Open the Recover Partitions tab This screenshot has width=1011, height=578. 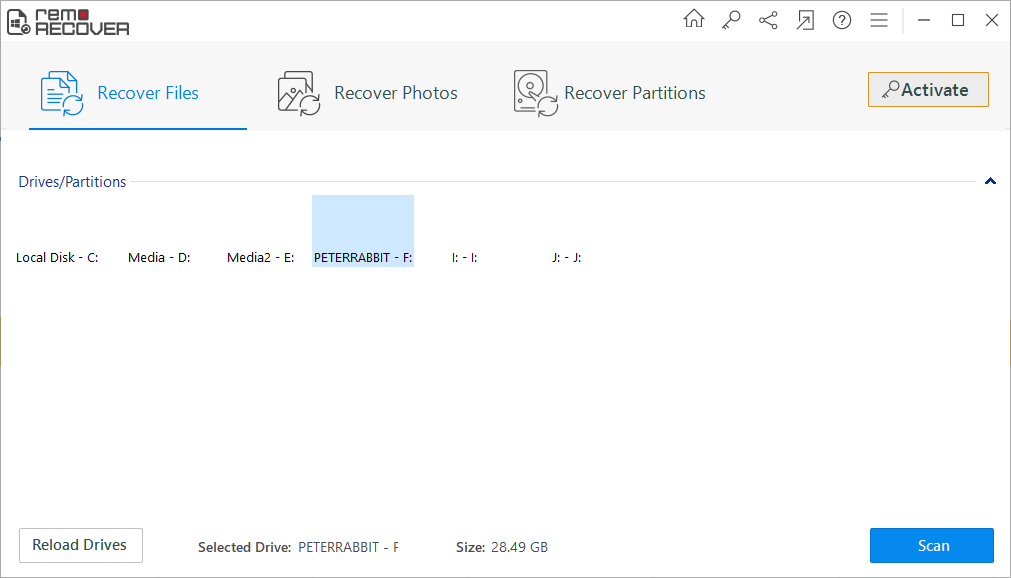610,93
